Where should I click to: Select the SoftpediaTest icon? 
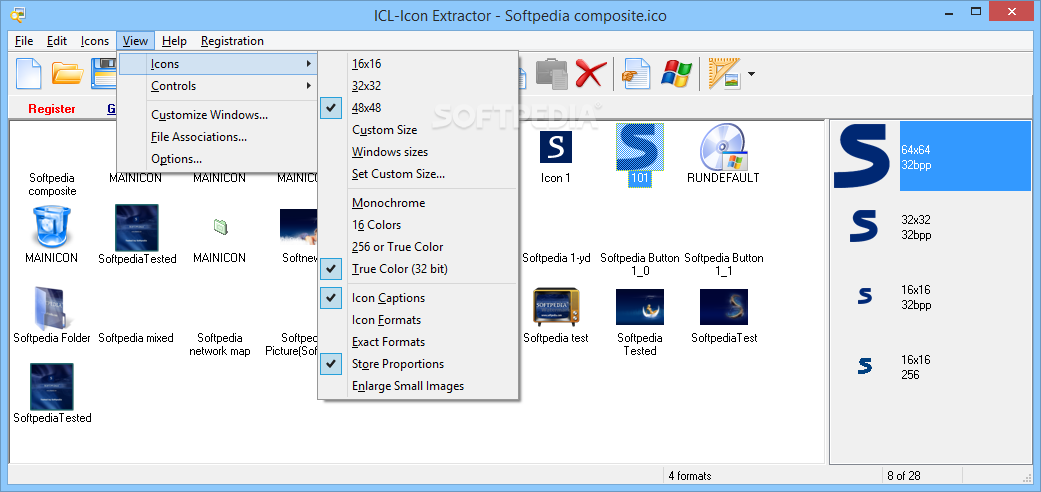tap(724, 307)
